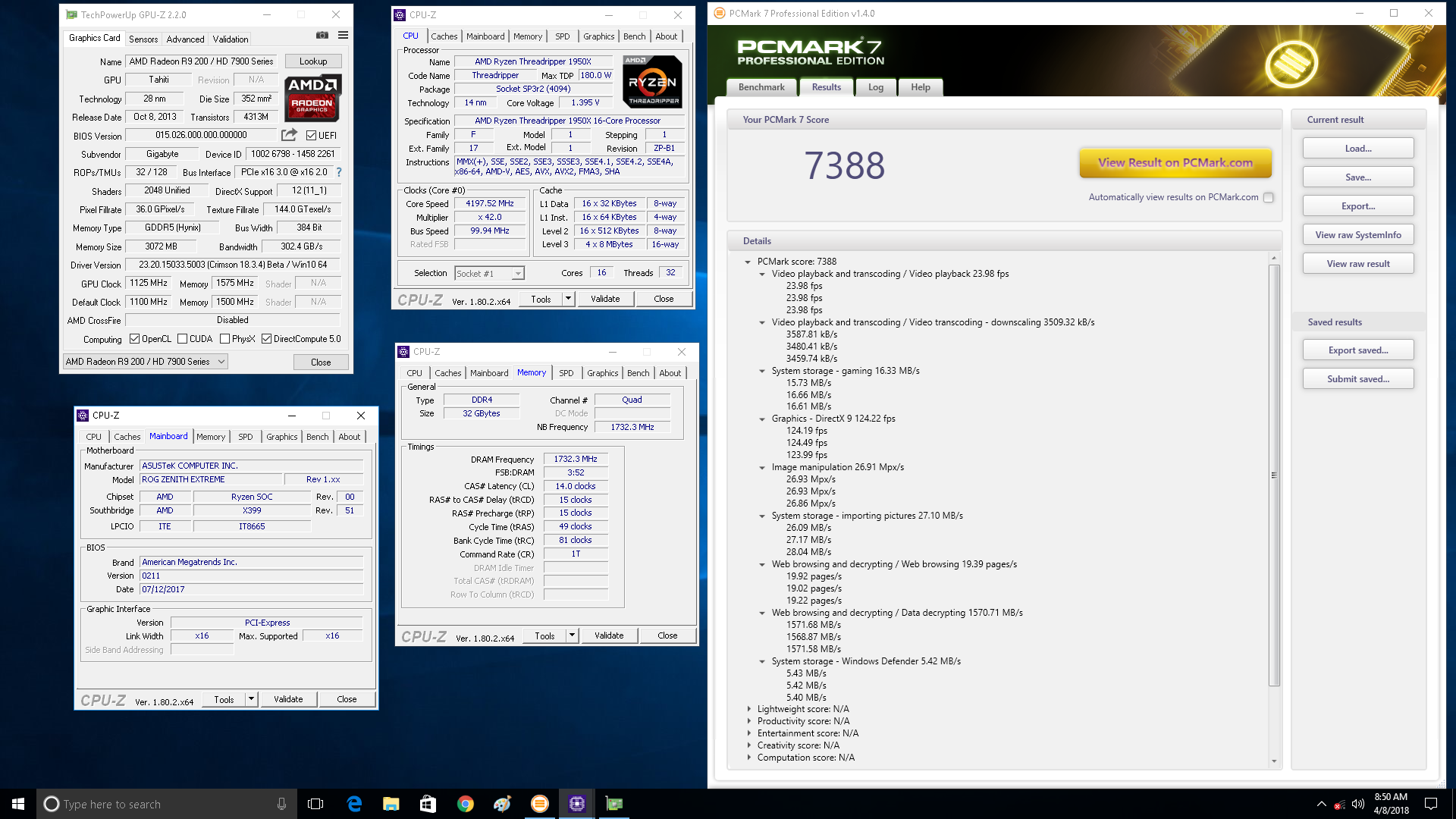Viewport: 1456px width, 819px height.
Task: Click the Windows taskbar search box
Action: [x=166, y=804]
